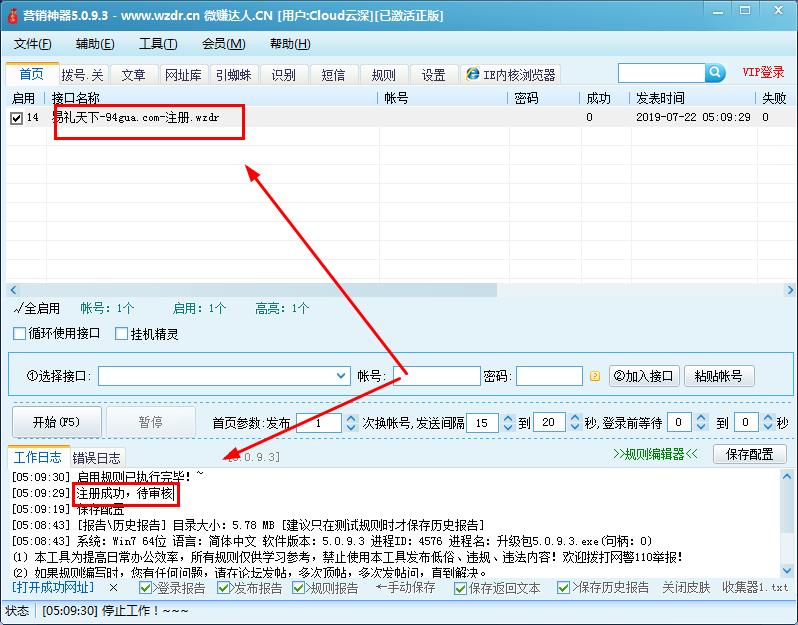This screenshot has width=798, height=625.
Task: Click the app logo in title bar
Action: pyautogui.click(x=12, y=15)
